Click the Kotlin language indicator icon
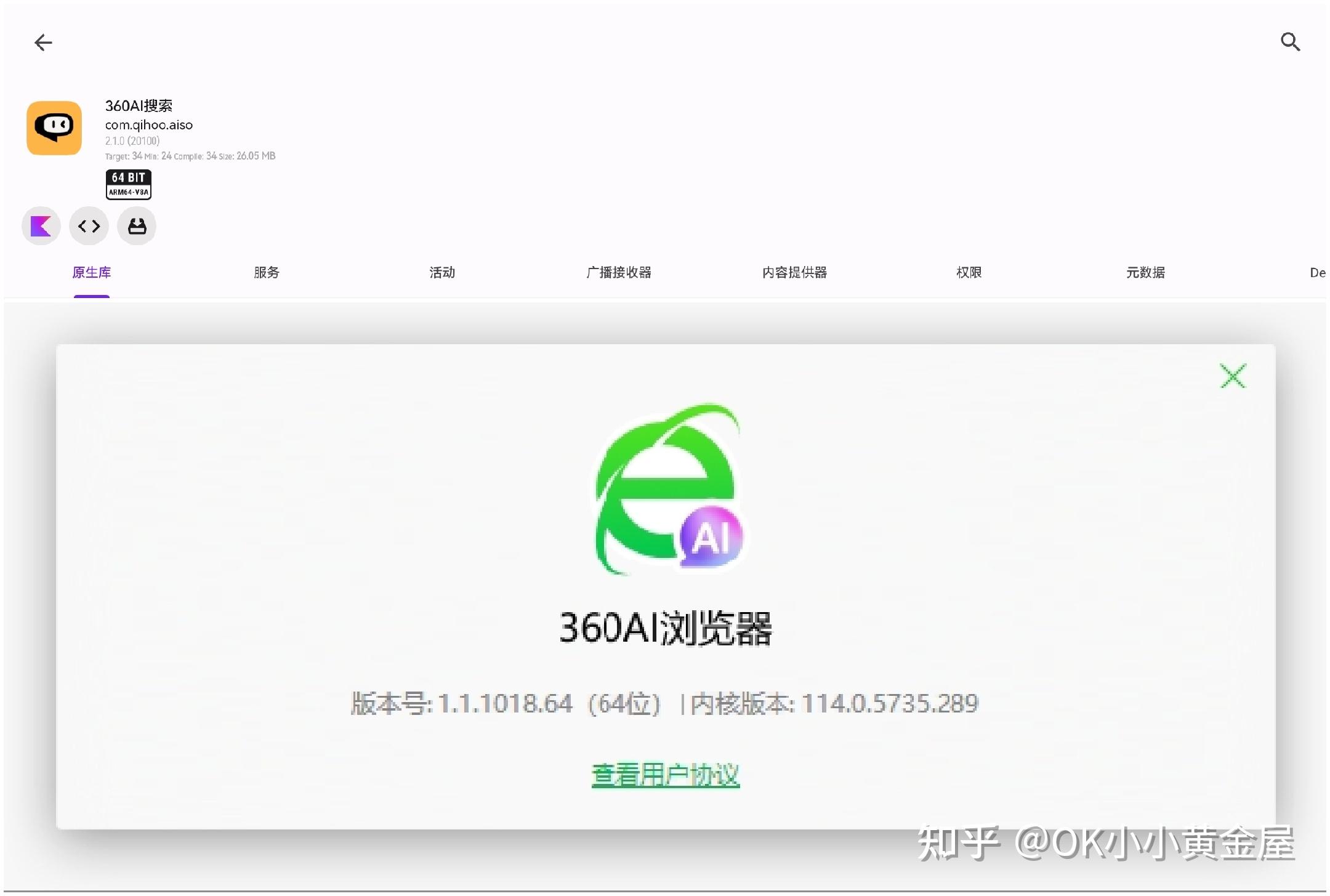The height and width of the screenshot is (896, 1330). click(x=40, y=226)
